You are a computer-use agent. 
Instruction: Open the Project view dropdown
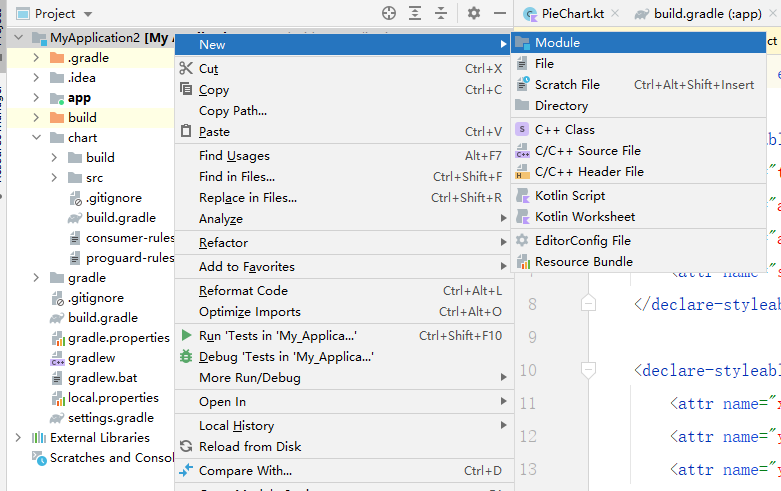point(88,14)
